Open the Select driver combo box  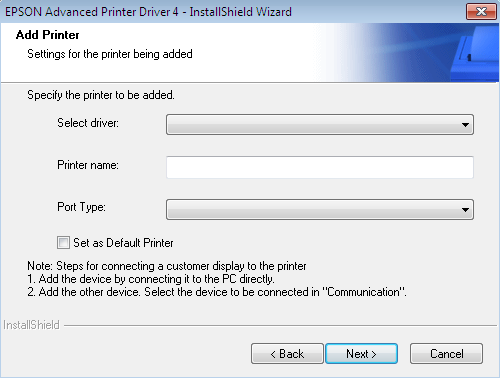point(320,125)
